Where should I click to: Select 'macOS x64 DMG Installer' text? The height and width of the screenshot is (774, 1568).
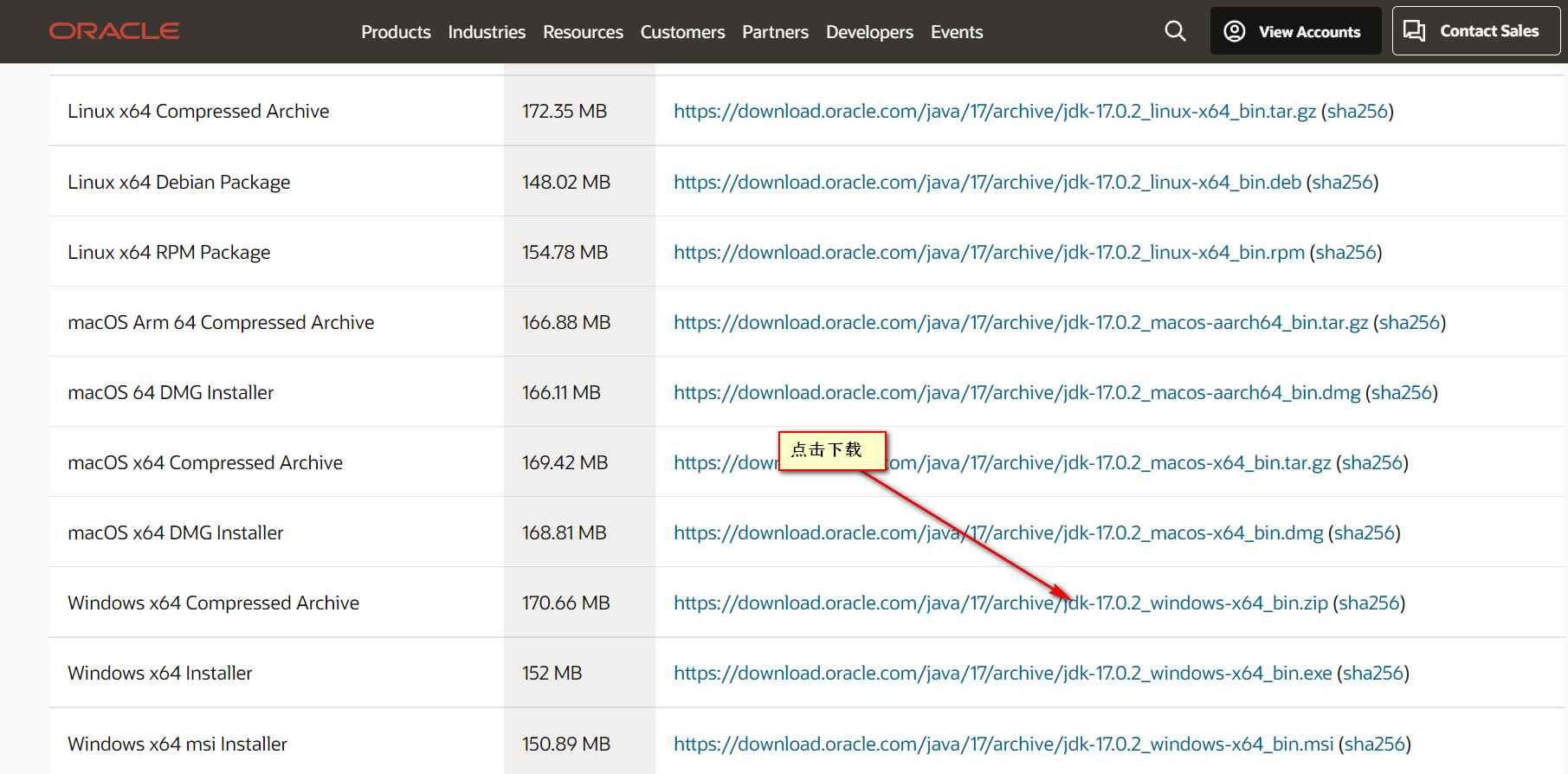pos(176,532)
